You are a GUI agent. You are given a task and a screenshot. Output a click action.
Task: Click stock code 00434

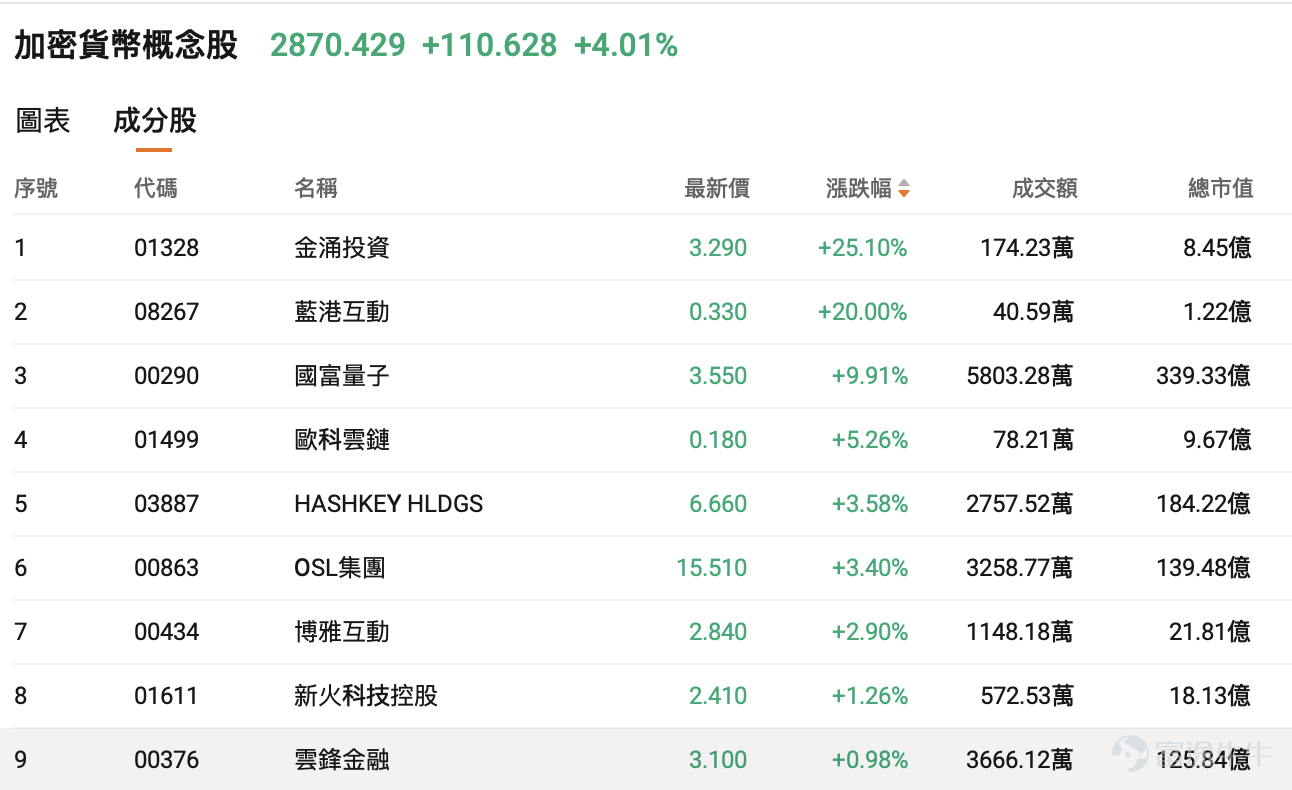(x=167, y=632)
